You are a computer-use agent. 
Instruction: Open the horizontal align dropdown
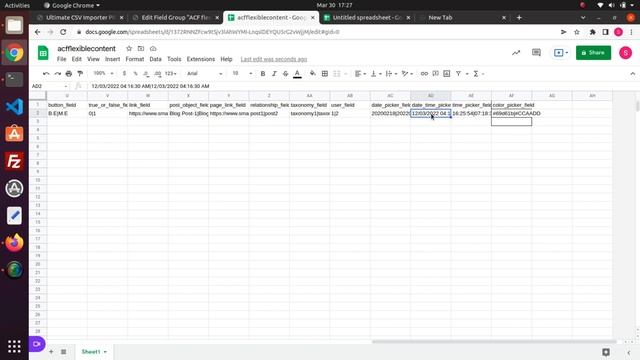(360, 73)
